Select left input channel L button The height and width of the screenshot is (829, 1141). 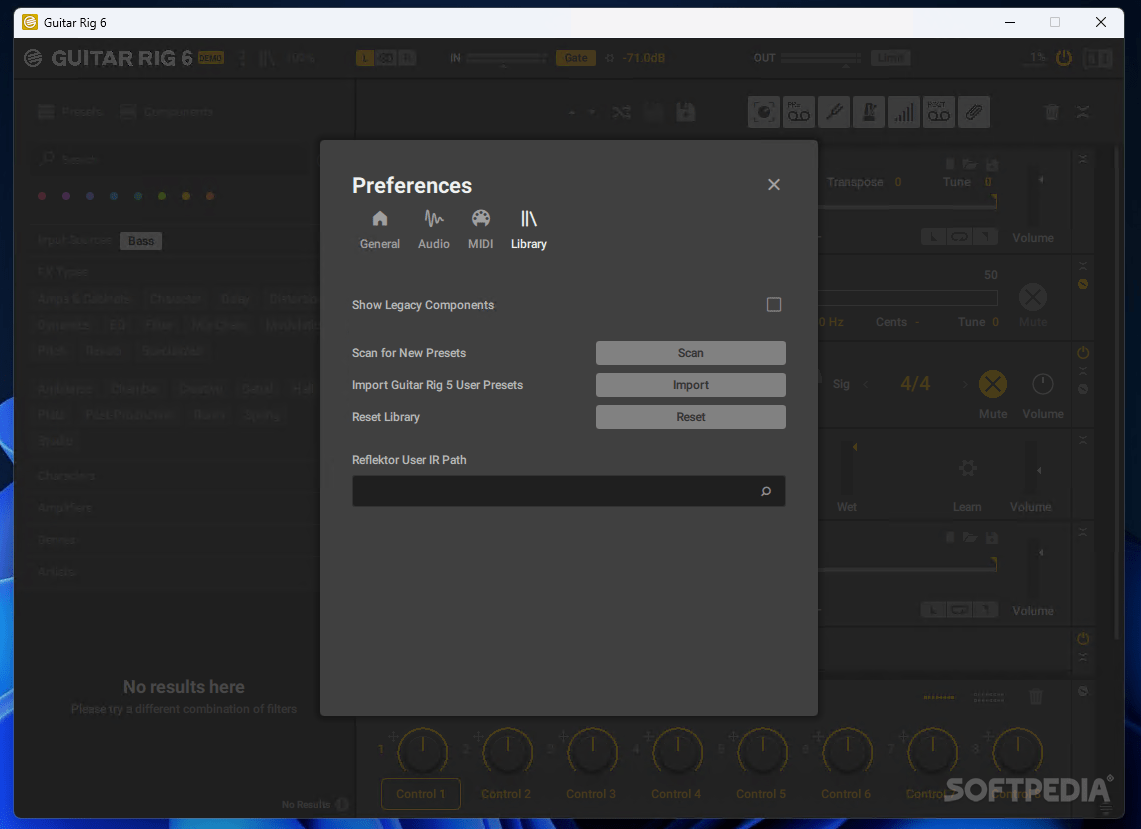[365, 58]
